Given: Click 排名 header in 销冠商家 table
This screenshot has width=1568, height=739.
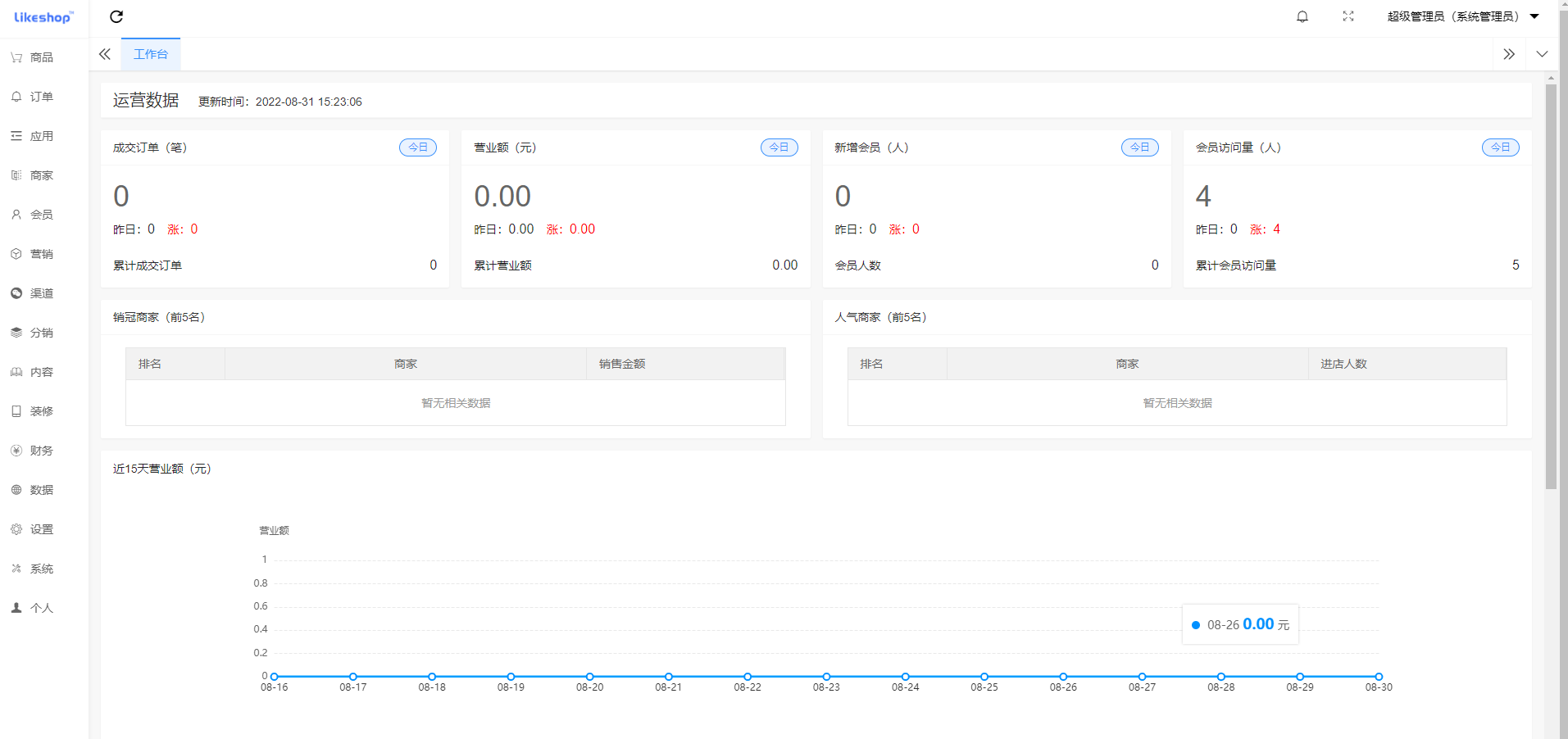Looking at the screenshot, I should (150, 364).
